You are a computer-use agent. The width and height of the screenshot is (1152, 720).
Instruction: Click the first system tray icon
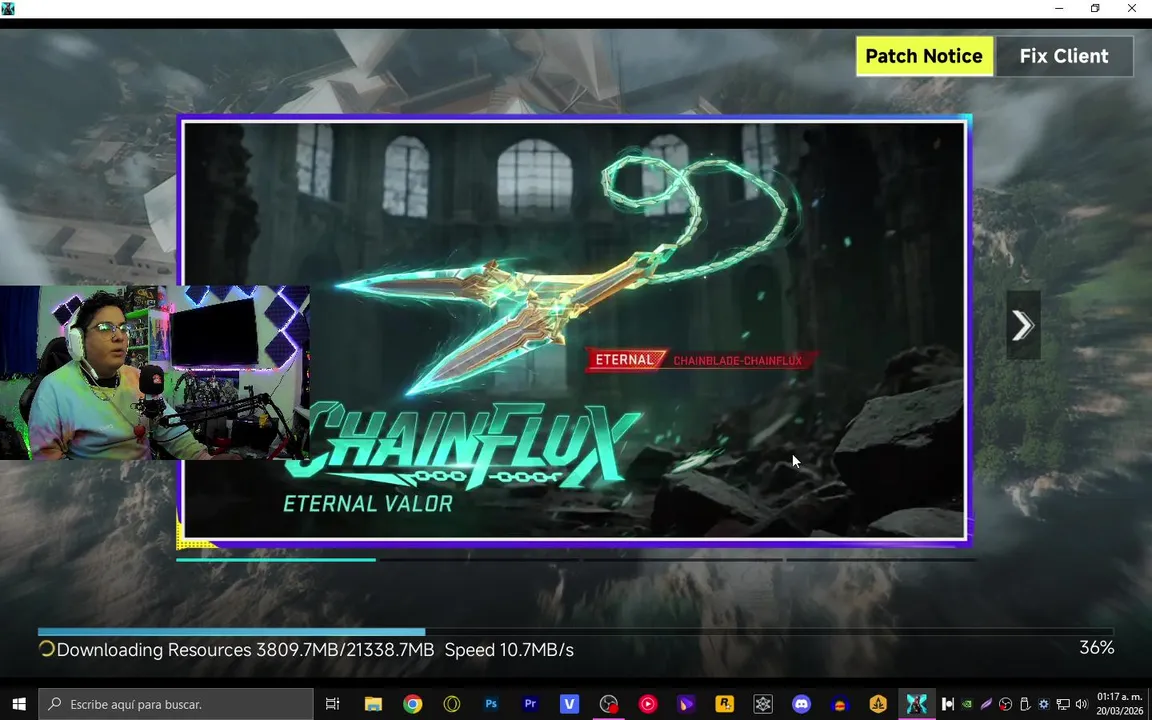[948, 704]
